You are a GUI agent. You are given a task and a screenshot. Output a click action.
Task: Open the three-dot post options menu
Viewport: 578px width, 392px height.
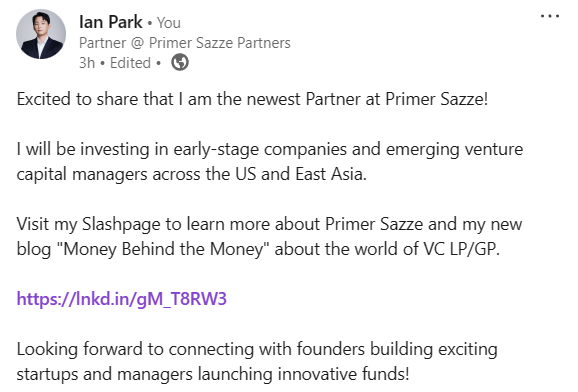550,16
